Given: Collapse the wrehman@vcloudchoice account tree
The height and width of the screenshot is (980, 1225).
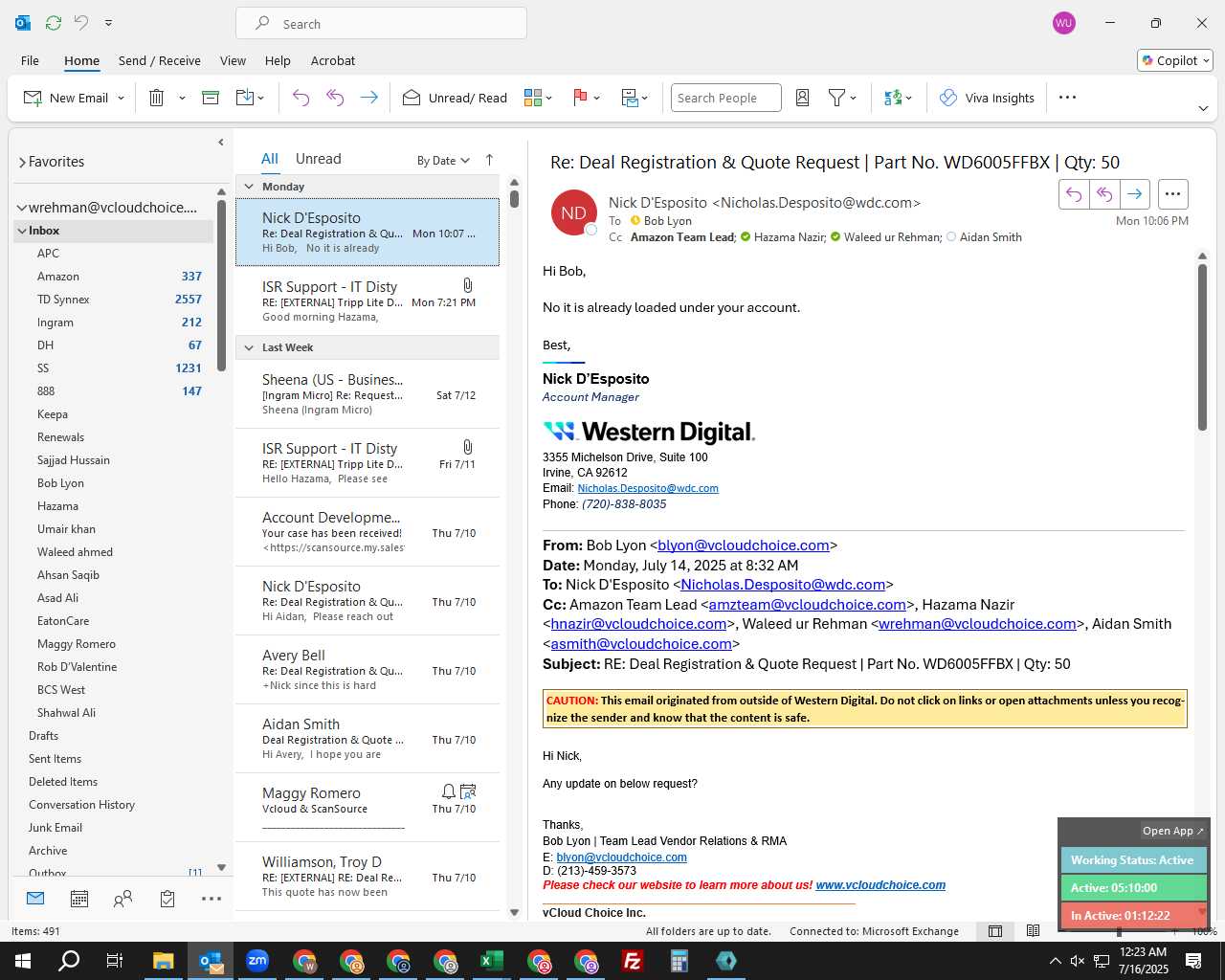Looking at the screenshot, I should coord(21,208).
